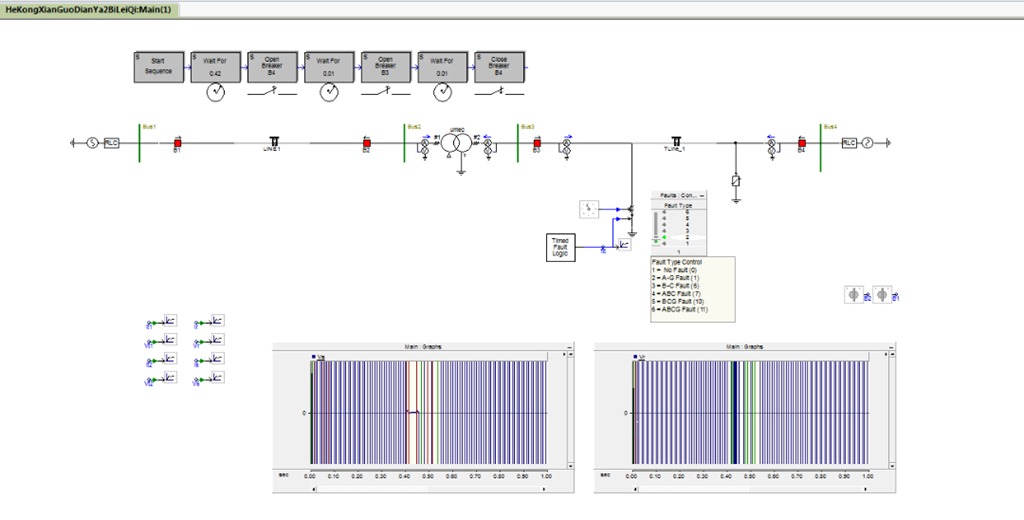Click the right graph horizontal scrollbar right arrow

[865, 489]
